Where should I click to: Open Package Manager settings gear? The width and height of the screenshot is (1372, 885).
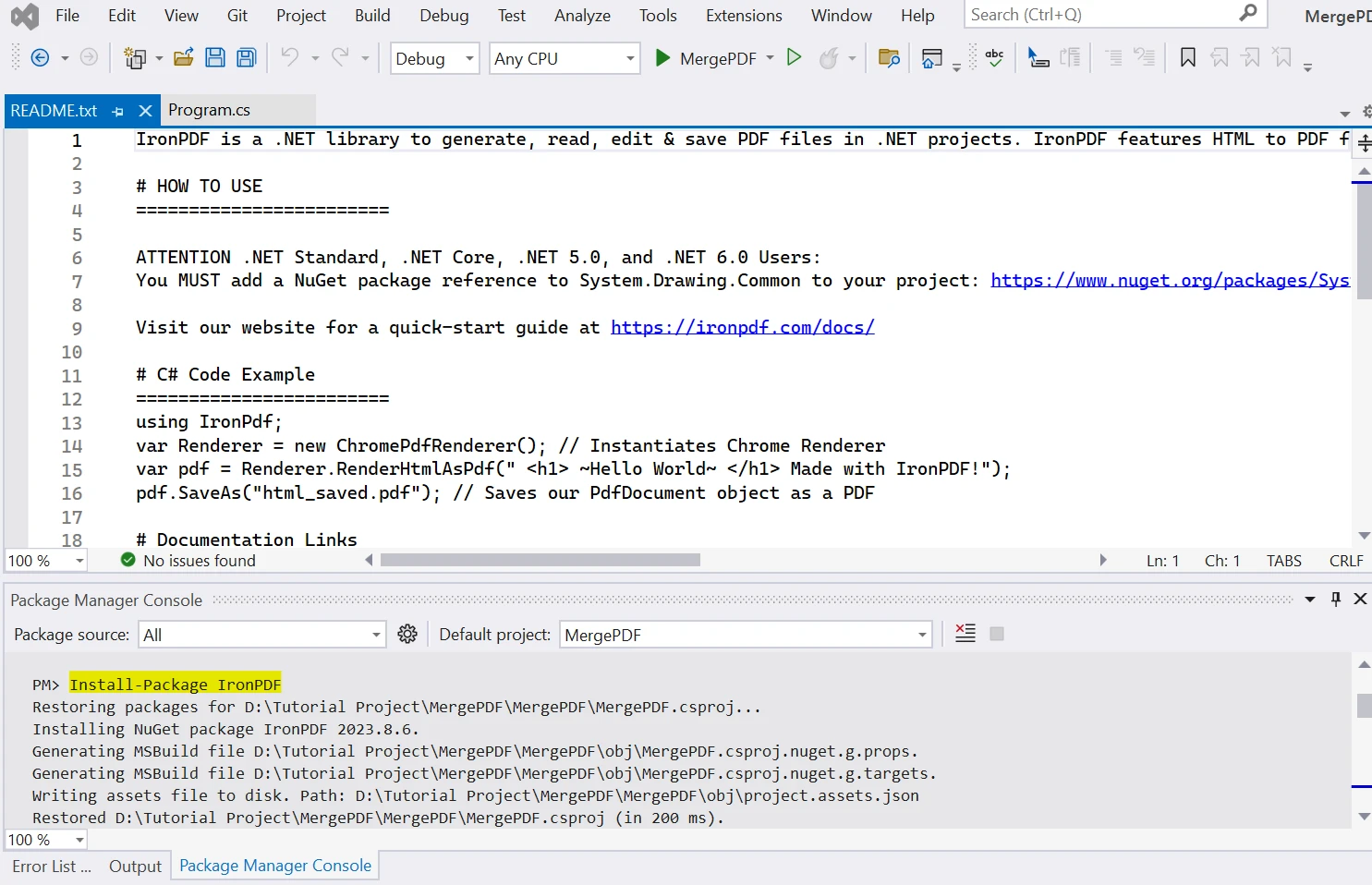pos(407,634)
